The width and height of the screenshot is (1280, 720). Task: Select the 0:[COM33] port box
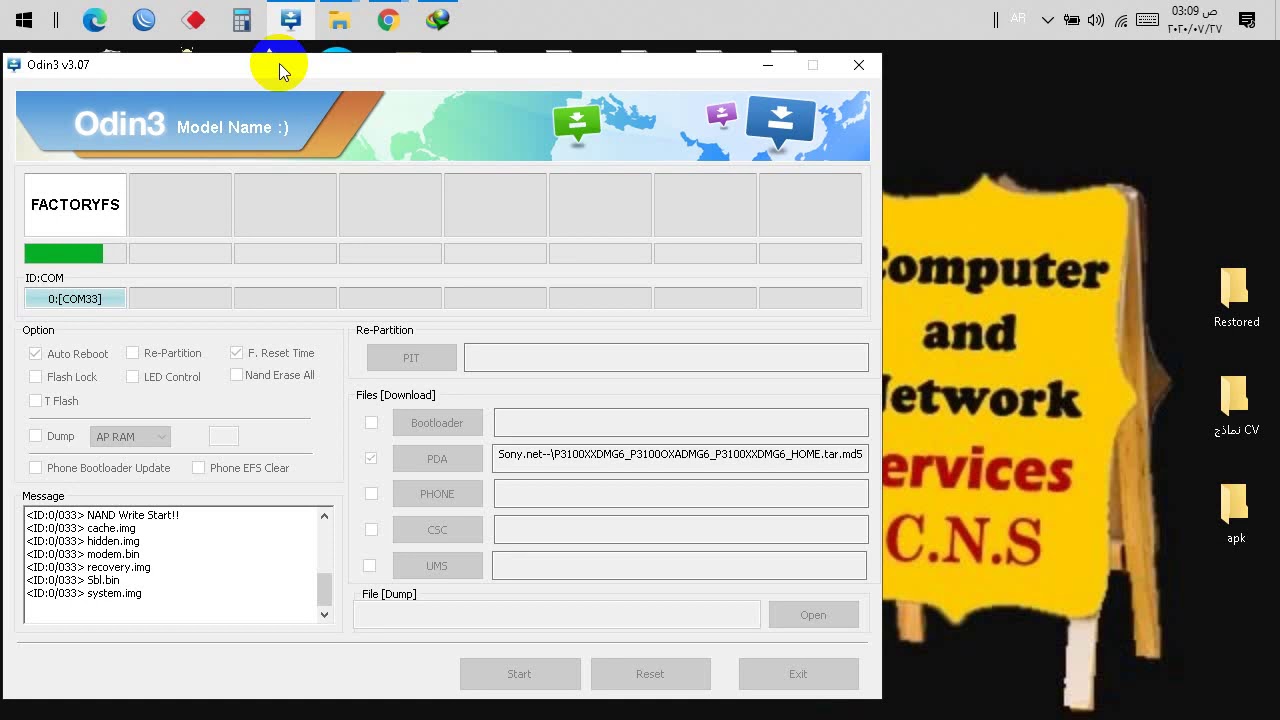pyautogui.click(x=75, y=298)
